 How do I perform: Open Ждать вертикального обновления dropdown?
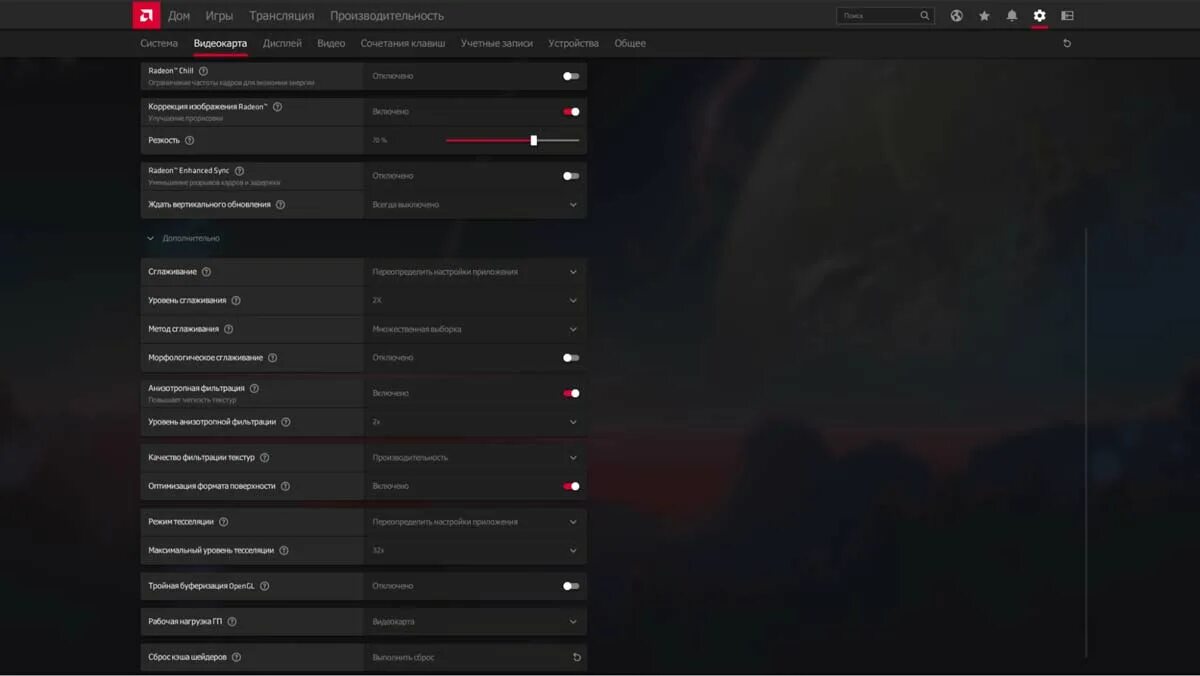(475, 204)
